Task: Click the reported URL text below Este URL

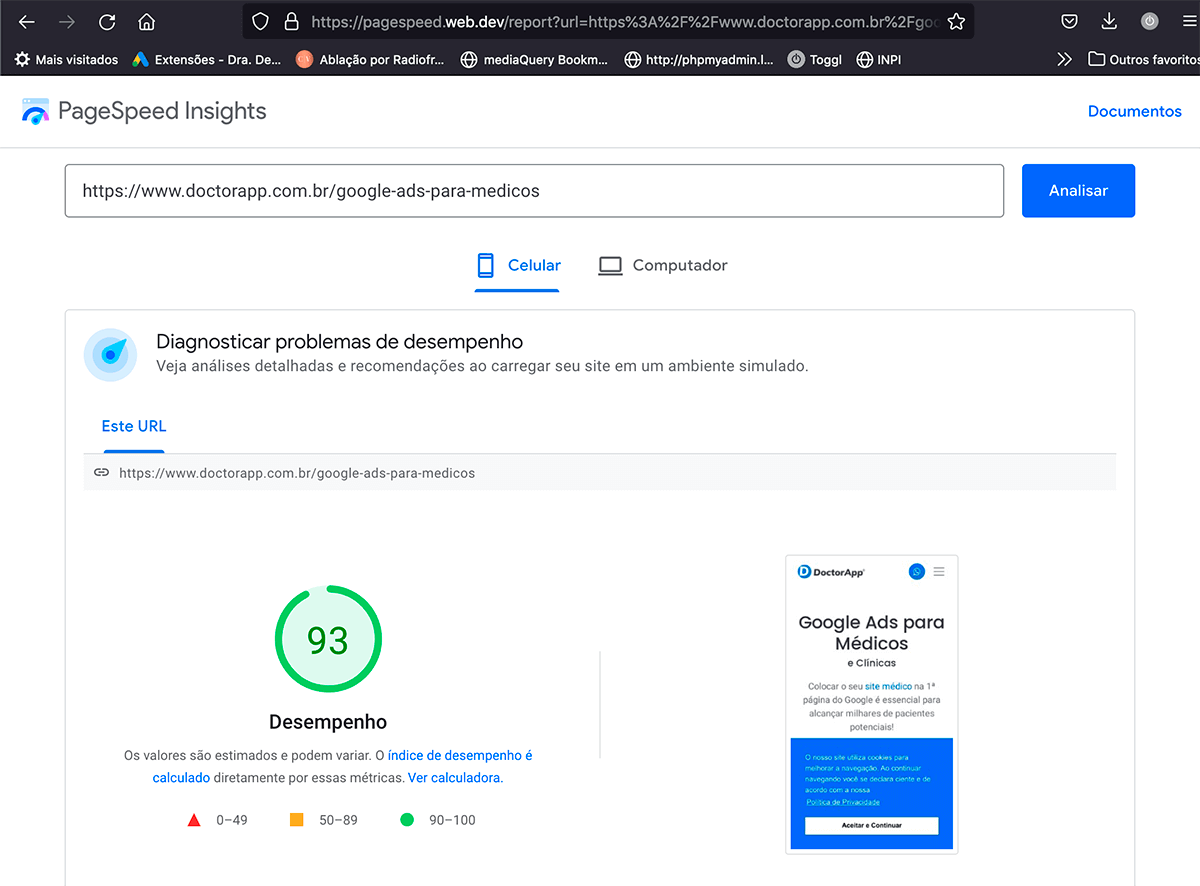Action: coord(297,472)
